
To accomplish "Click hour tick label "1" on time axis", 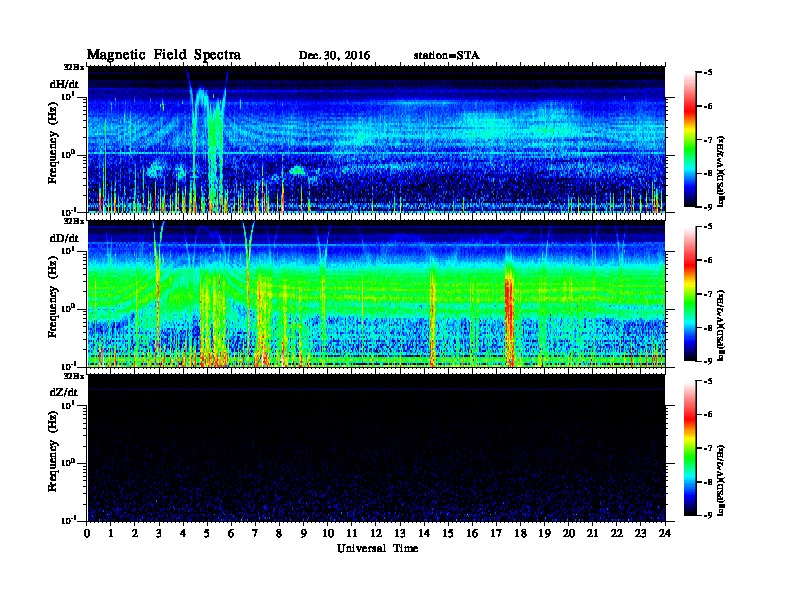I will (x=111, y=534).
